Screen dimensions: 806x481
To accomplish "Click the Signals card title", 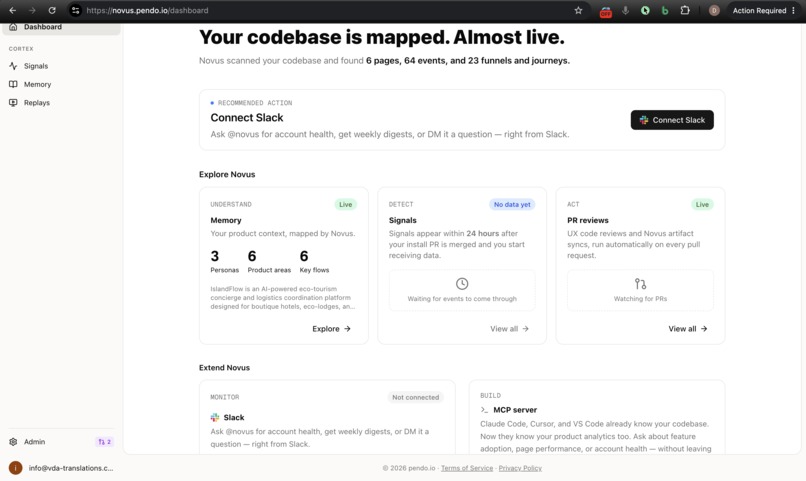I will [x=402, y=220].
